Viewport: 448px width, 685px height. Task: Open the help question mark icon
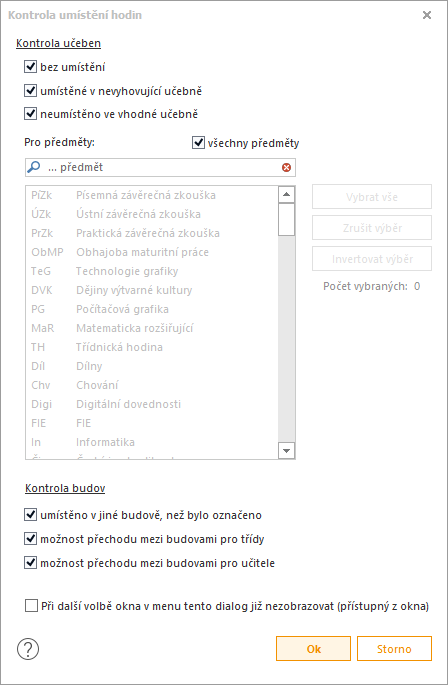(28, 649)
